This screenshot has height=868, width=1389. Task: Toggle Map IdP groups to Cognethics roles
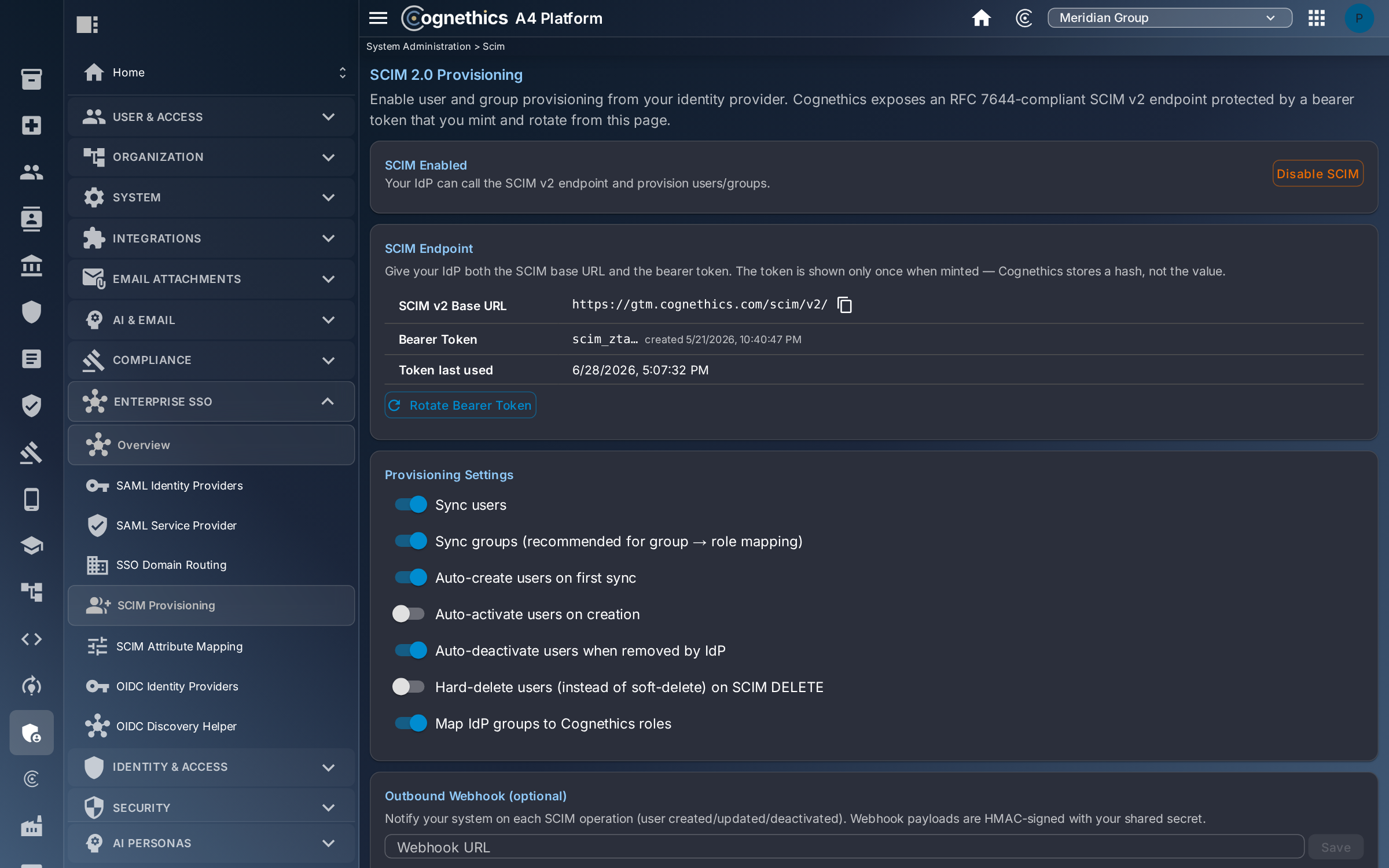tap(410, 723)
